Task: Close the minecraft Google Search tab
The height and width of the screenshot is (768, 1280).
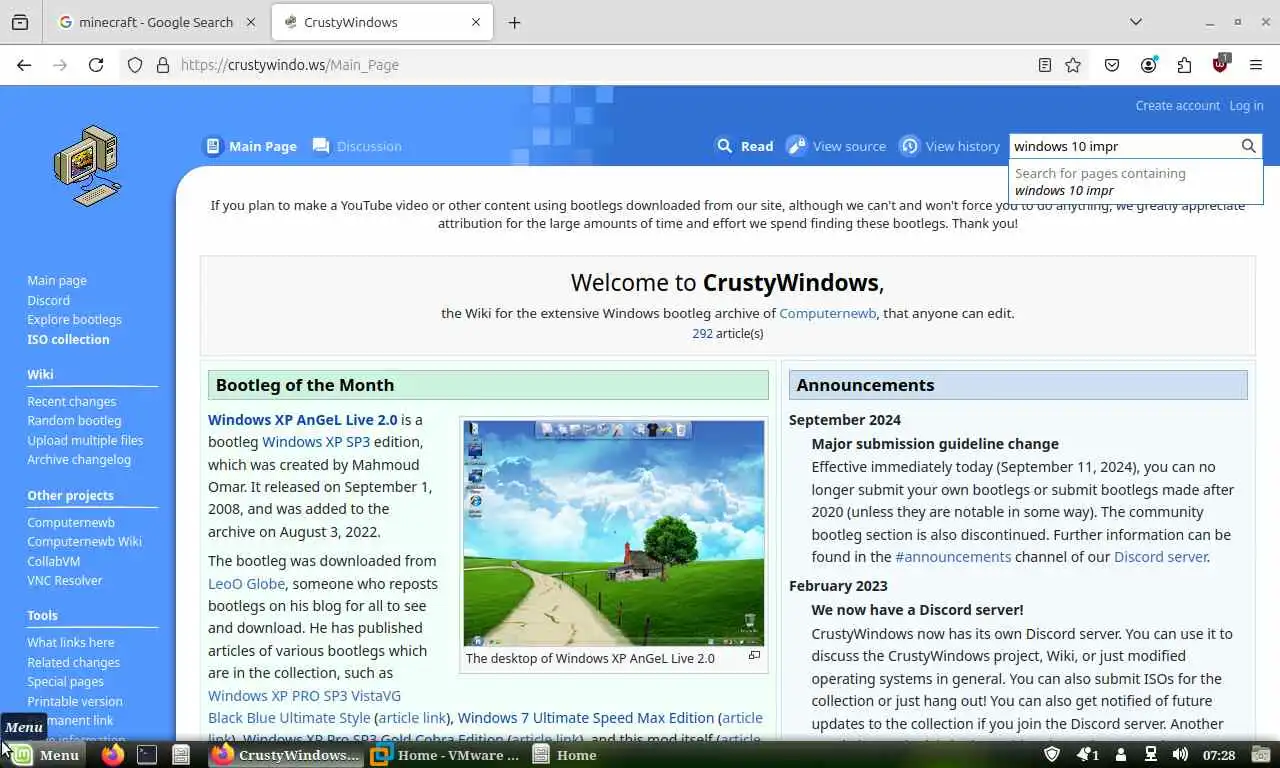Action: click(250, 22)
